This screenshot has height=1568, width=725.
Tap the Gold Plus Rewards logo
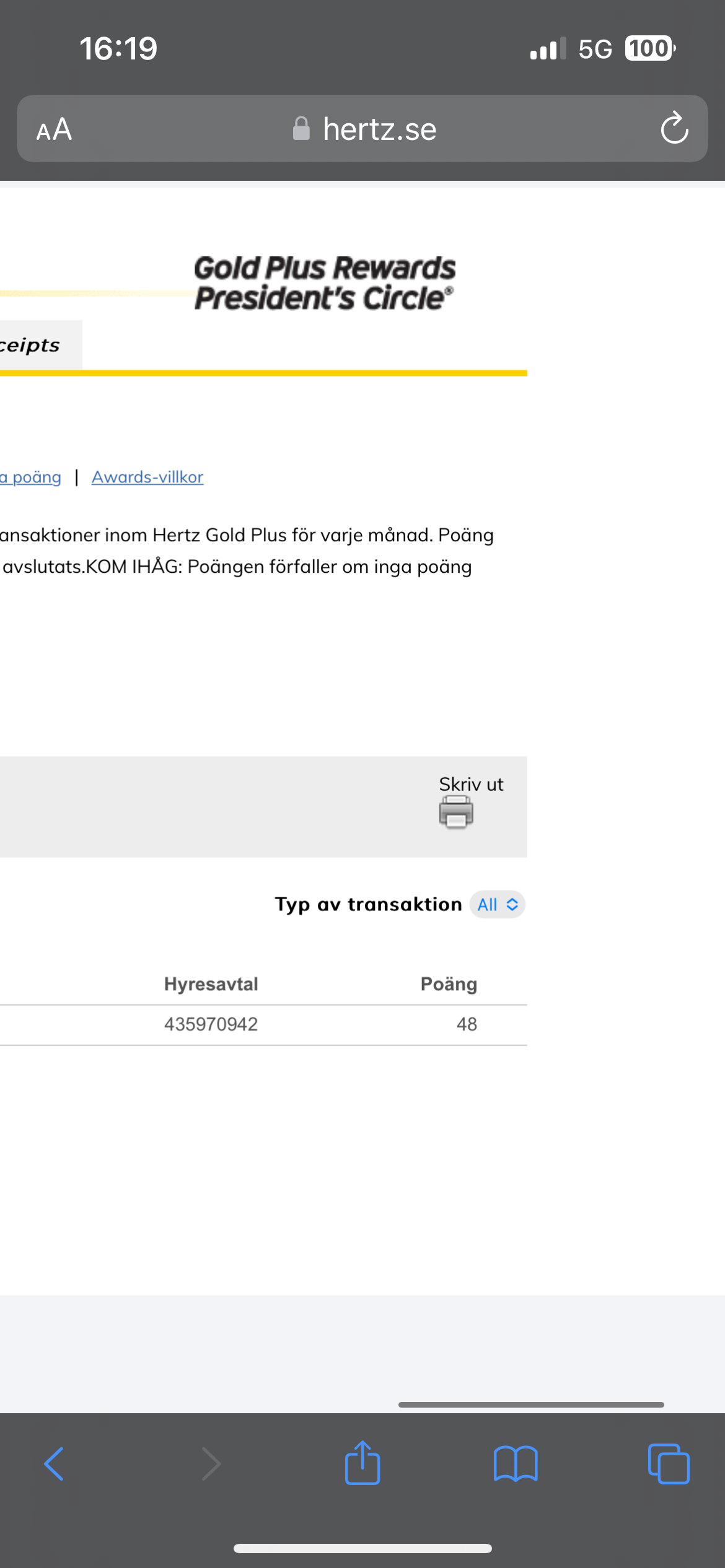pyautogui.click(x=325, y=283)
